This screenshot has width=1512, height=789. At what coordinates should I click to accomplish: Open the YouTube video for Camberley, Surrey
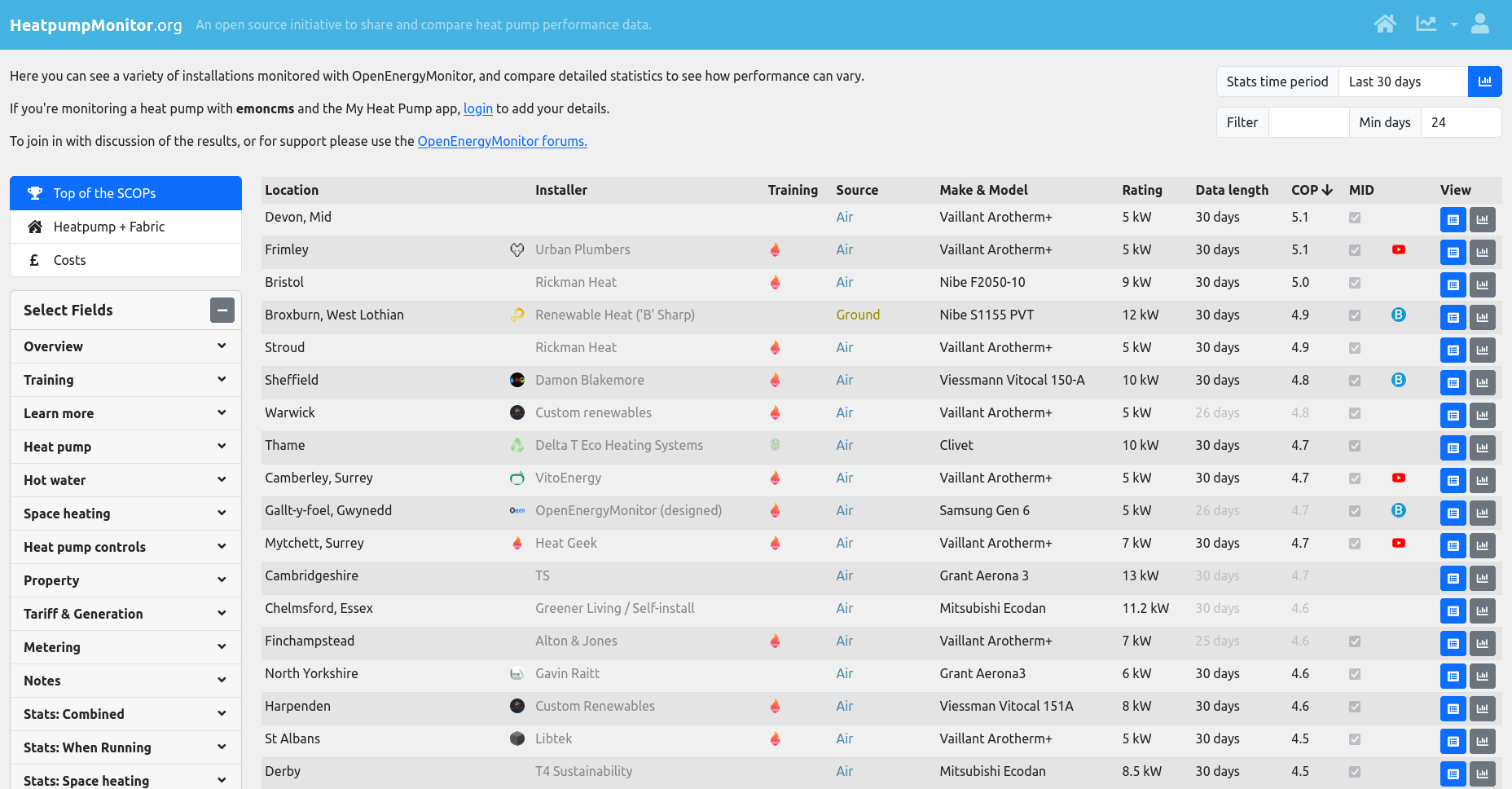[1399, 478]
